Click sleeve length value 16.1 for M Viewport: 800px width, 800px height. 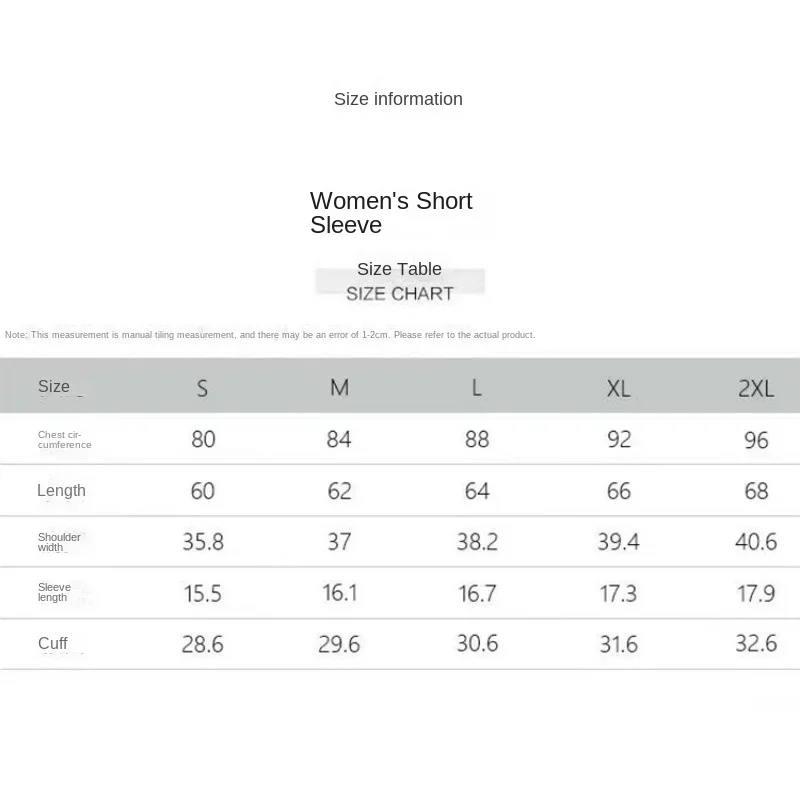click(x=340, y=593)
